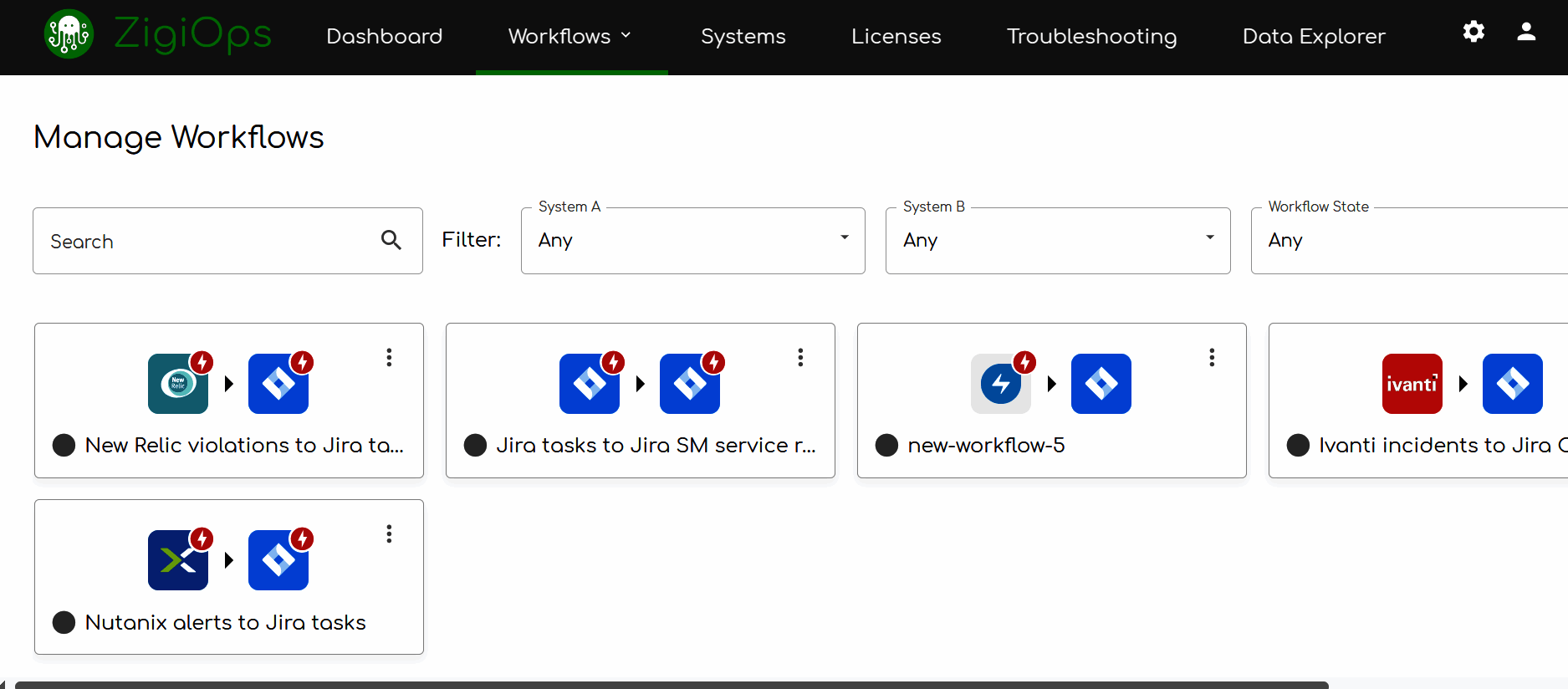Expand the System B filter dropdown
This screenshot has height=689, width=1568.
click(1057, 241)
